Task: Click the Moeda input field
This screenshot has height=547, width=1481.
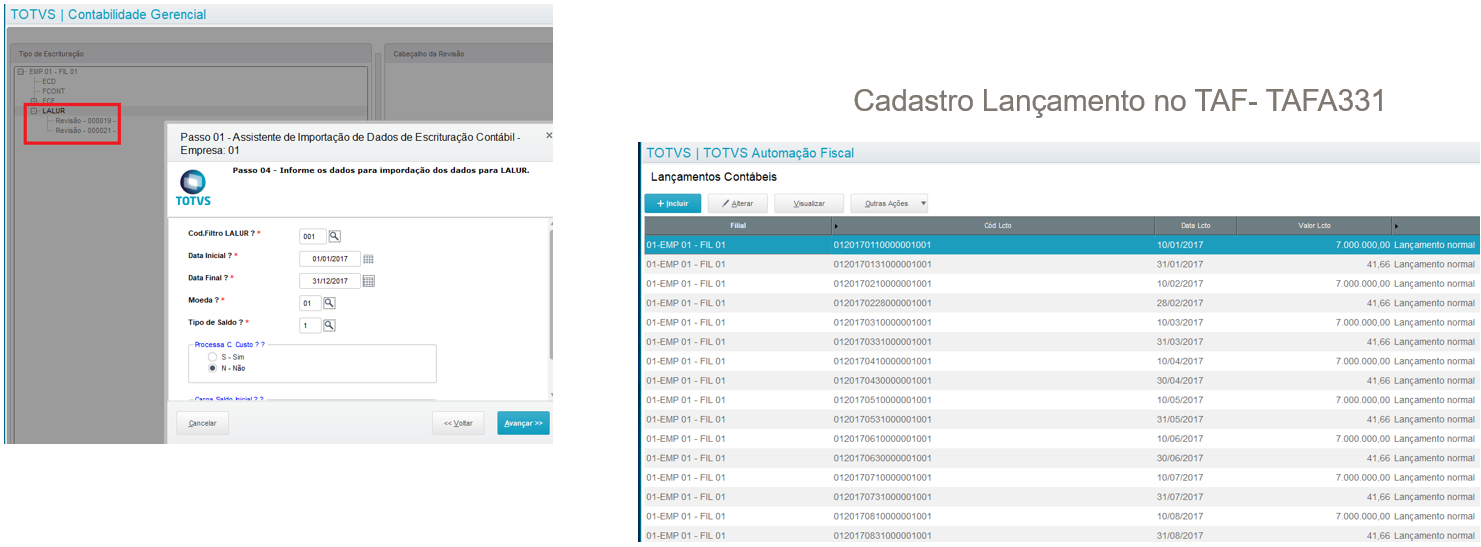Action: (x=310, y=303)
